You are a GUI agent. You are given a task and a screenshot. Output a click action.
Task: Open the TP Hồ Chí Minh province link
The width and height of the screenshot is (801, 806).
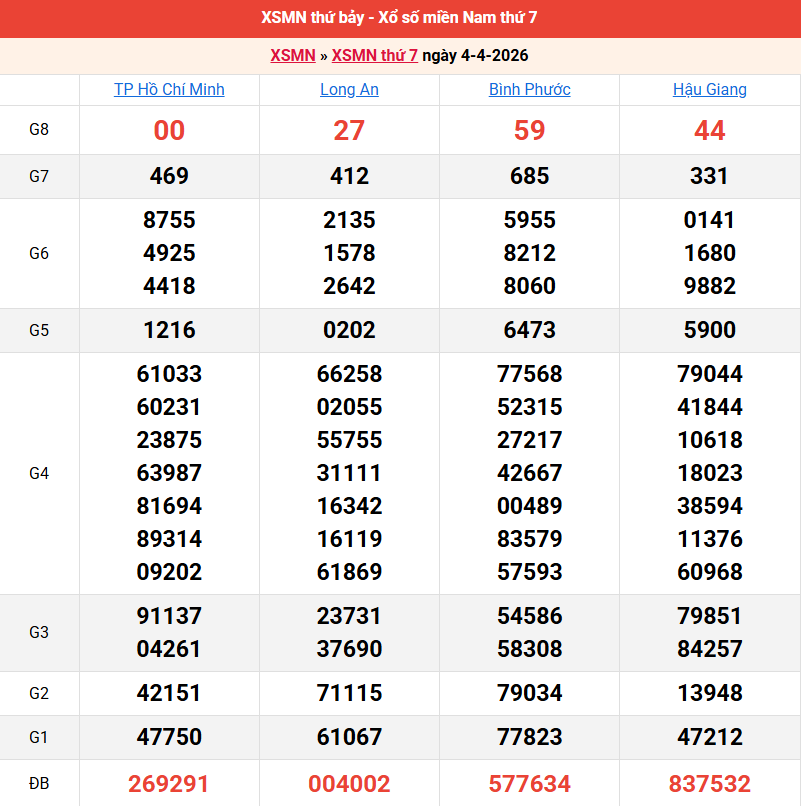pos(169,89)
